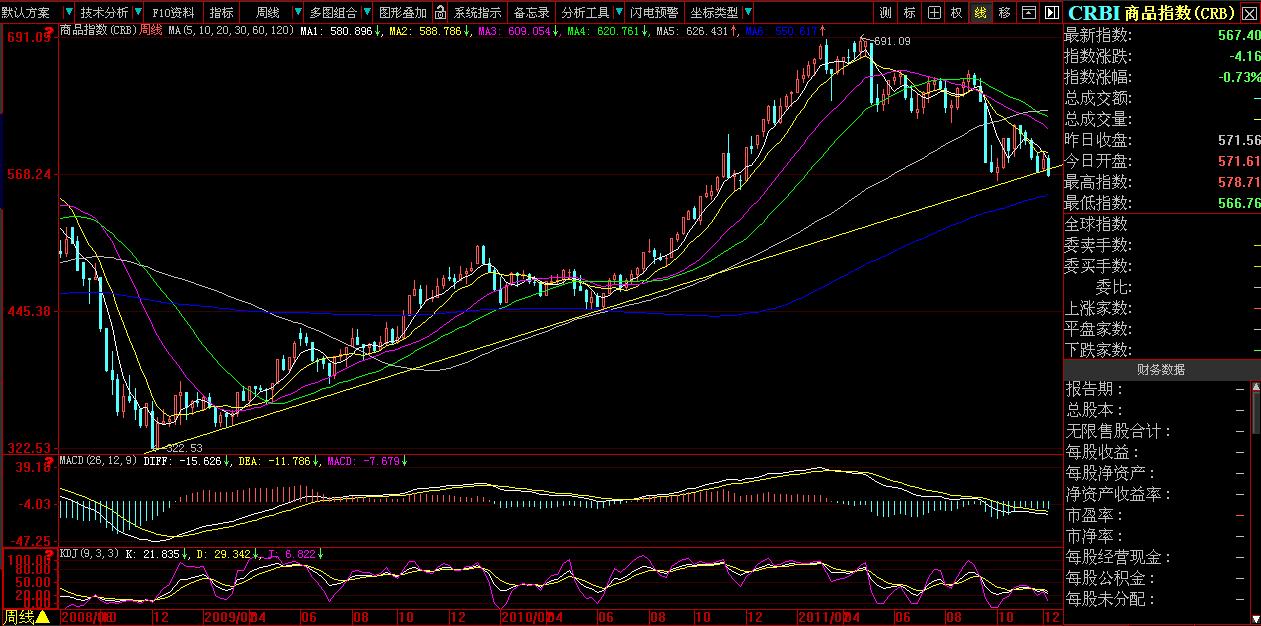The width and height of the screenshot is (1261, 626).
Task: Click the CRBI 商品指数(CRB) title
Action: coord(1152,13)
